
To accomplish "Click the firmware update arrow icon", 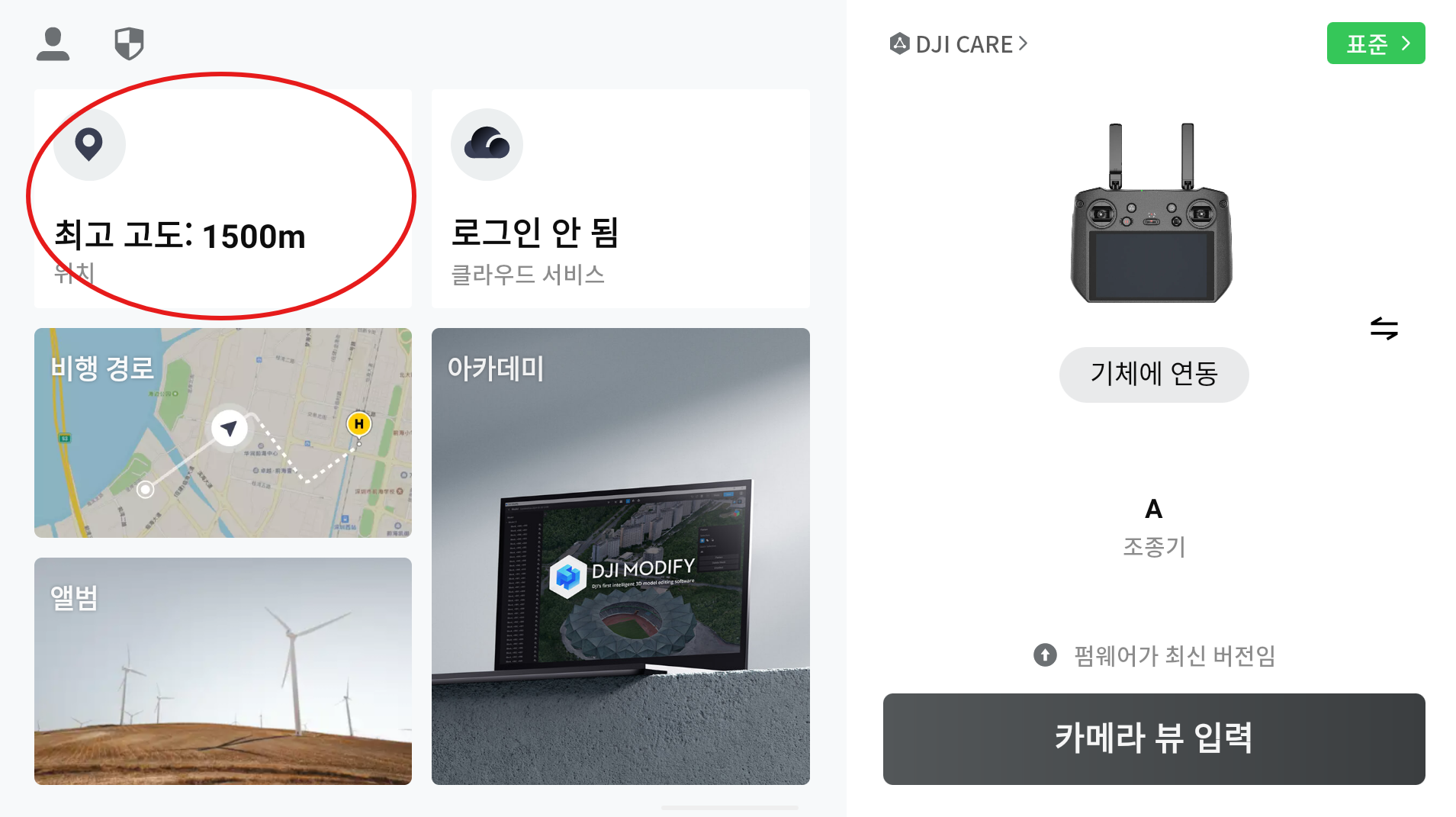I will tap(1045, 655).
